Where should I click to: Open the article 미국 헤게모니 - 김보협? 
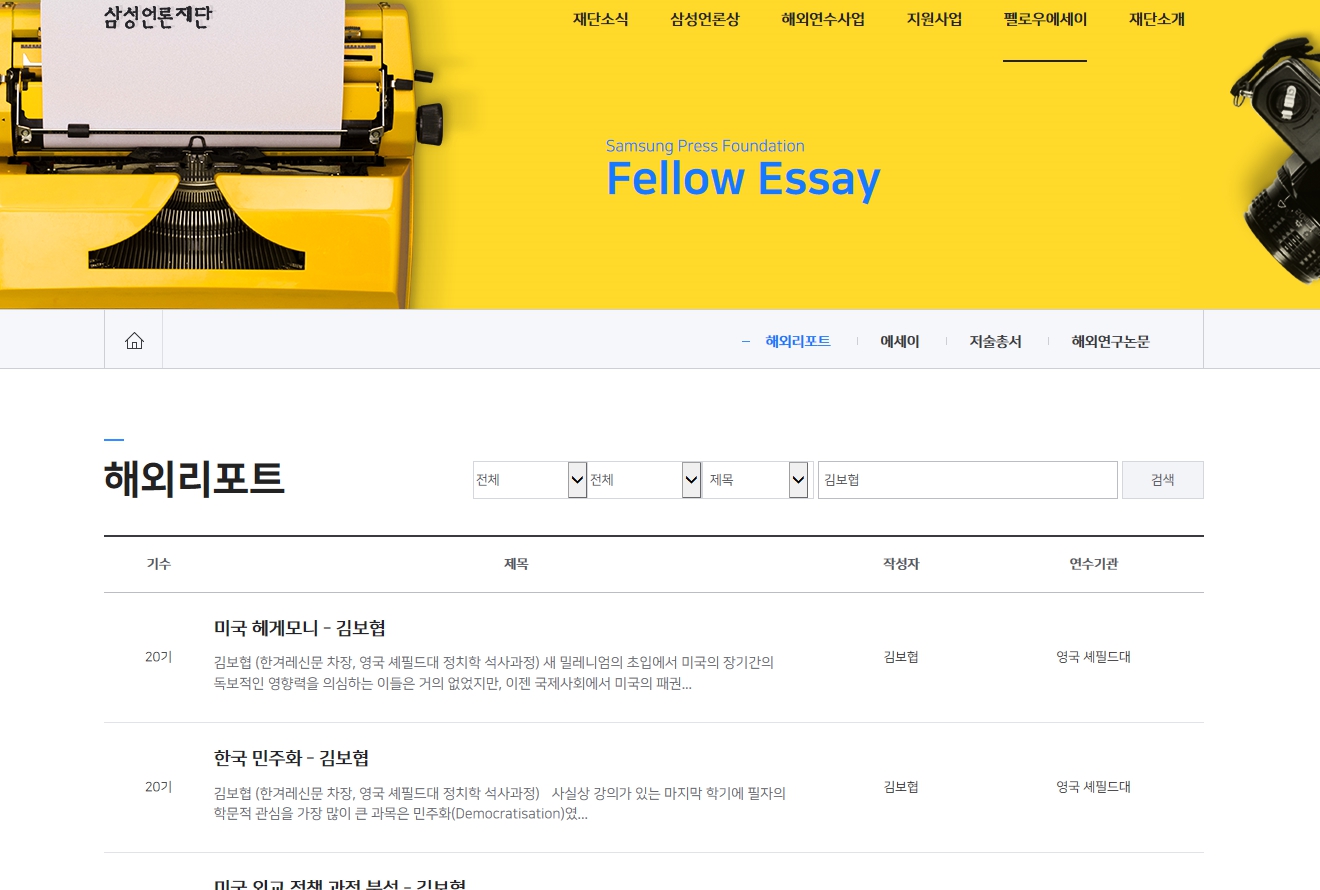click(x=300, y=628)
